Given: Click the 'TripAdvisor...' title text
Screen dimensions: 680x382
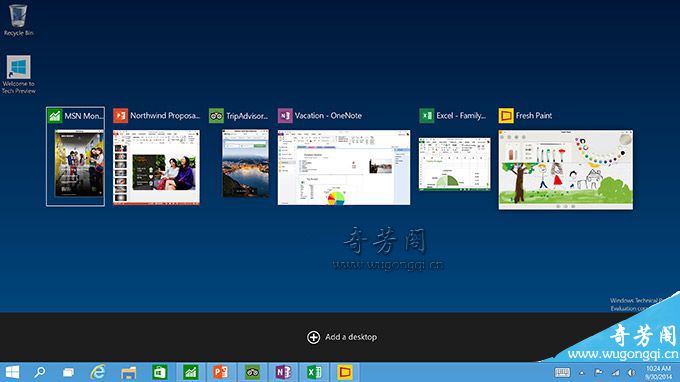Looking at the screenshot, I should pos(247,116).
